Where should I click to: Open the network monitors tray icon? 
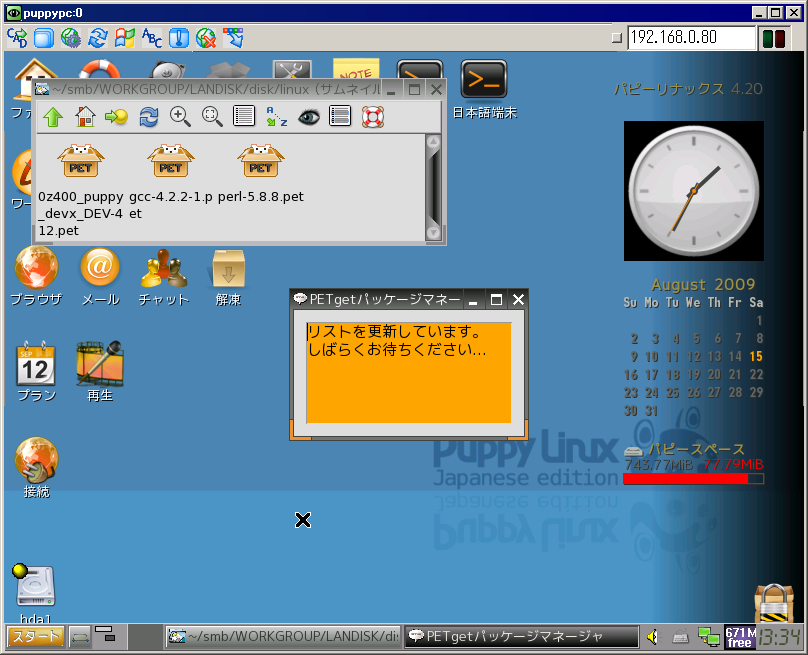709,637
